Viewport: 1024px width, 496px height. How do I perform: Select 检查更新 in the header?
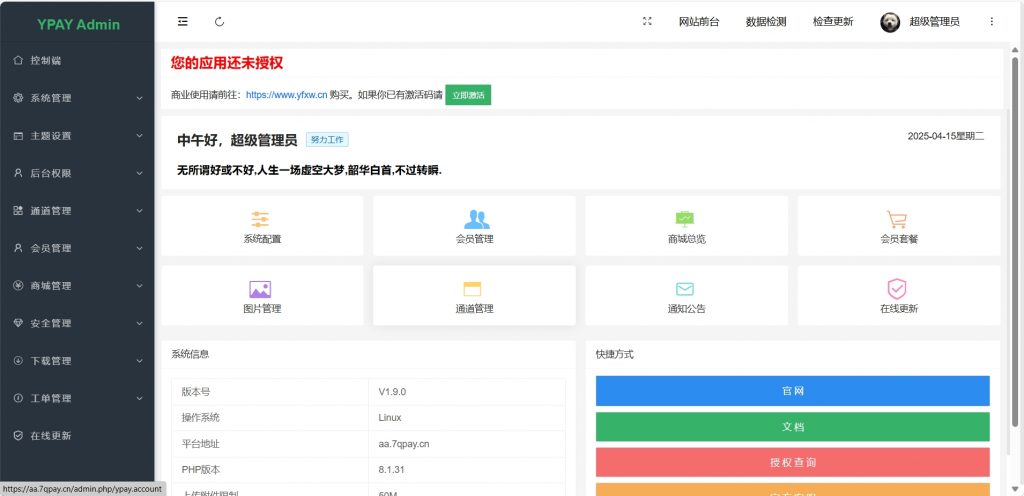(x=833, y=22)
